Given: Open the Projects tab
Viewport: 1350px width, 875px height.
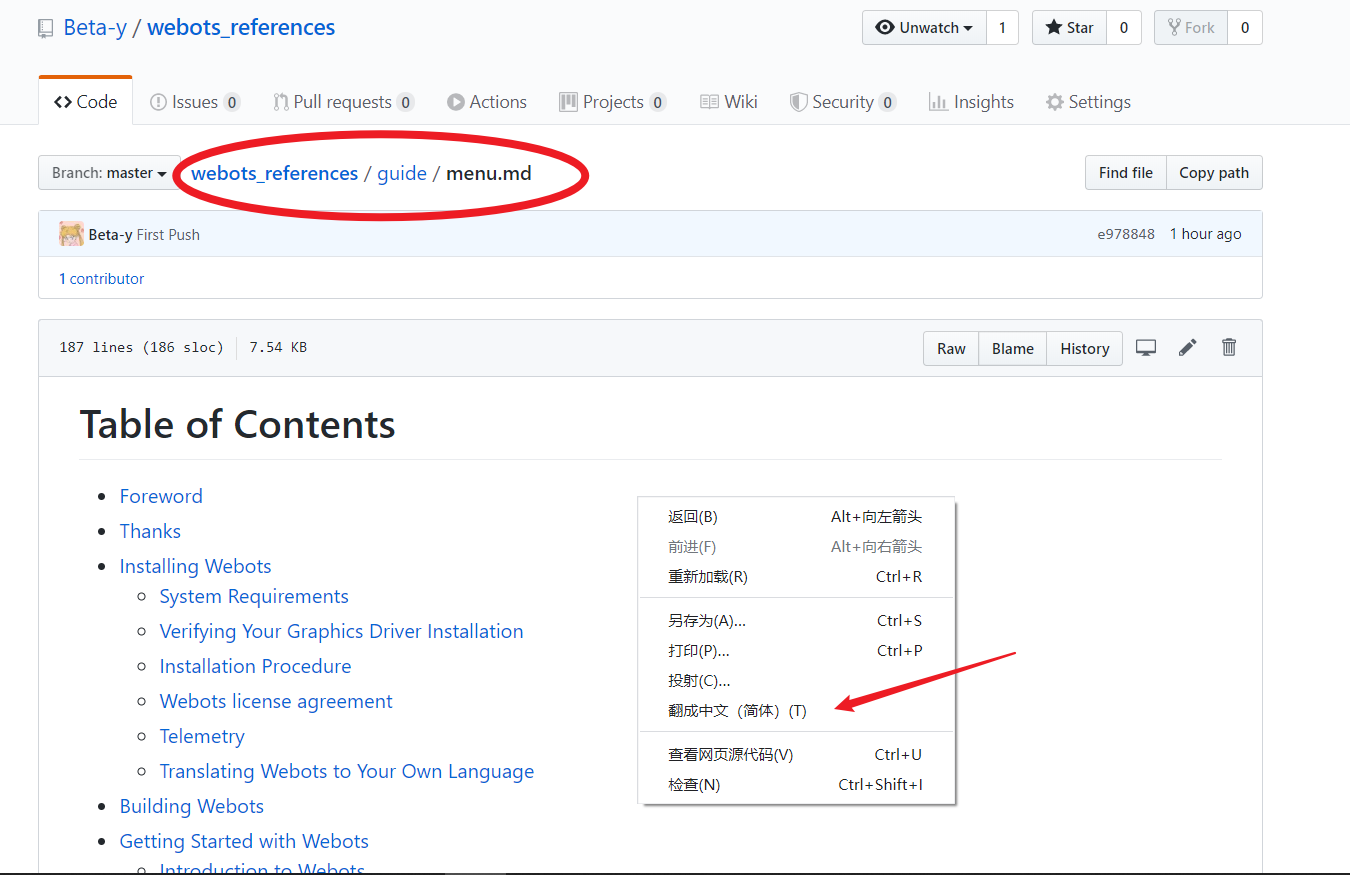Looking at the screenshot, I should [613, 101].
